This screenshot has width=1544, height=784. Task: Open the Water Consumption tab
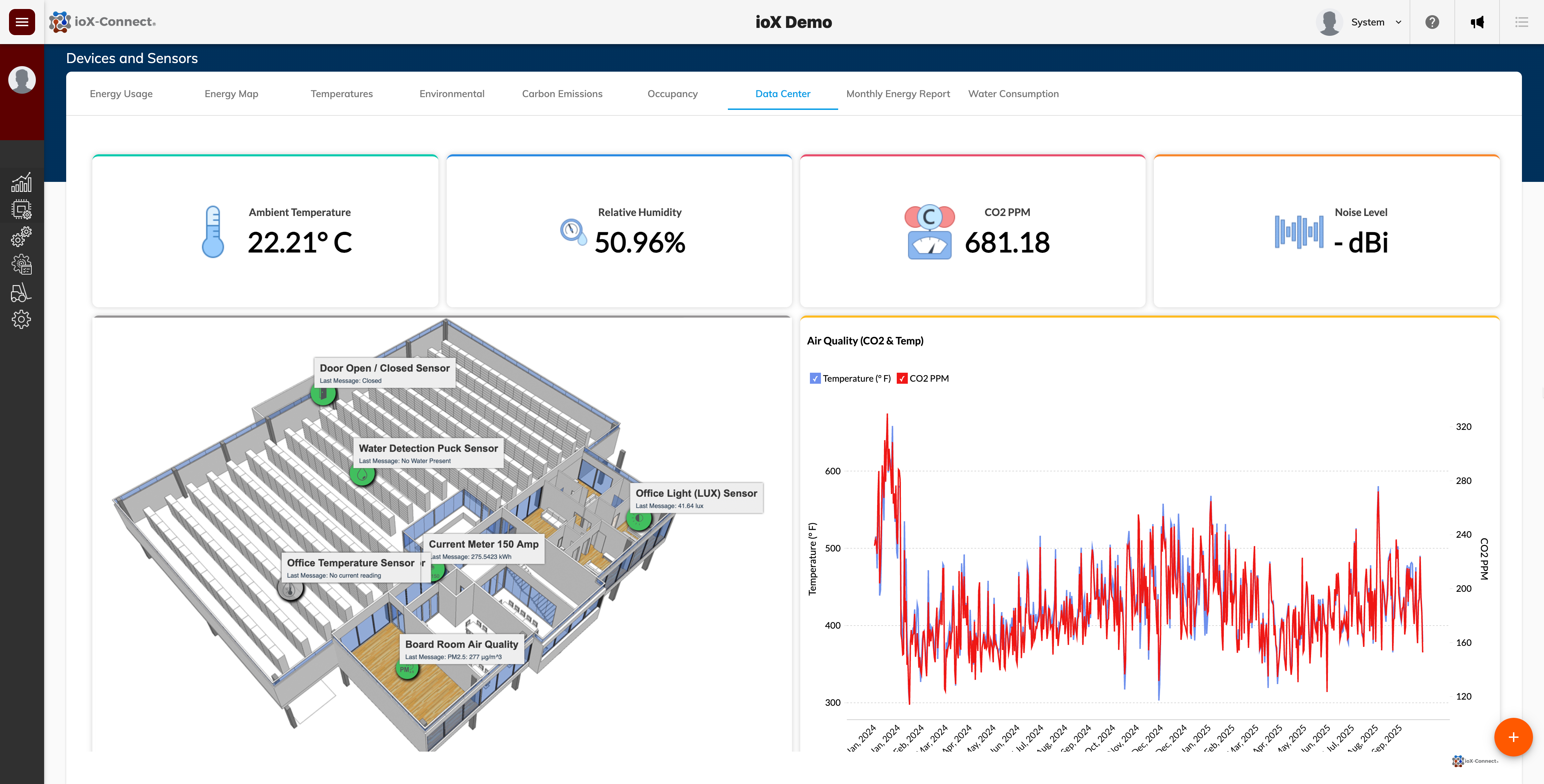tap(1013, 93)
